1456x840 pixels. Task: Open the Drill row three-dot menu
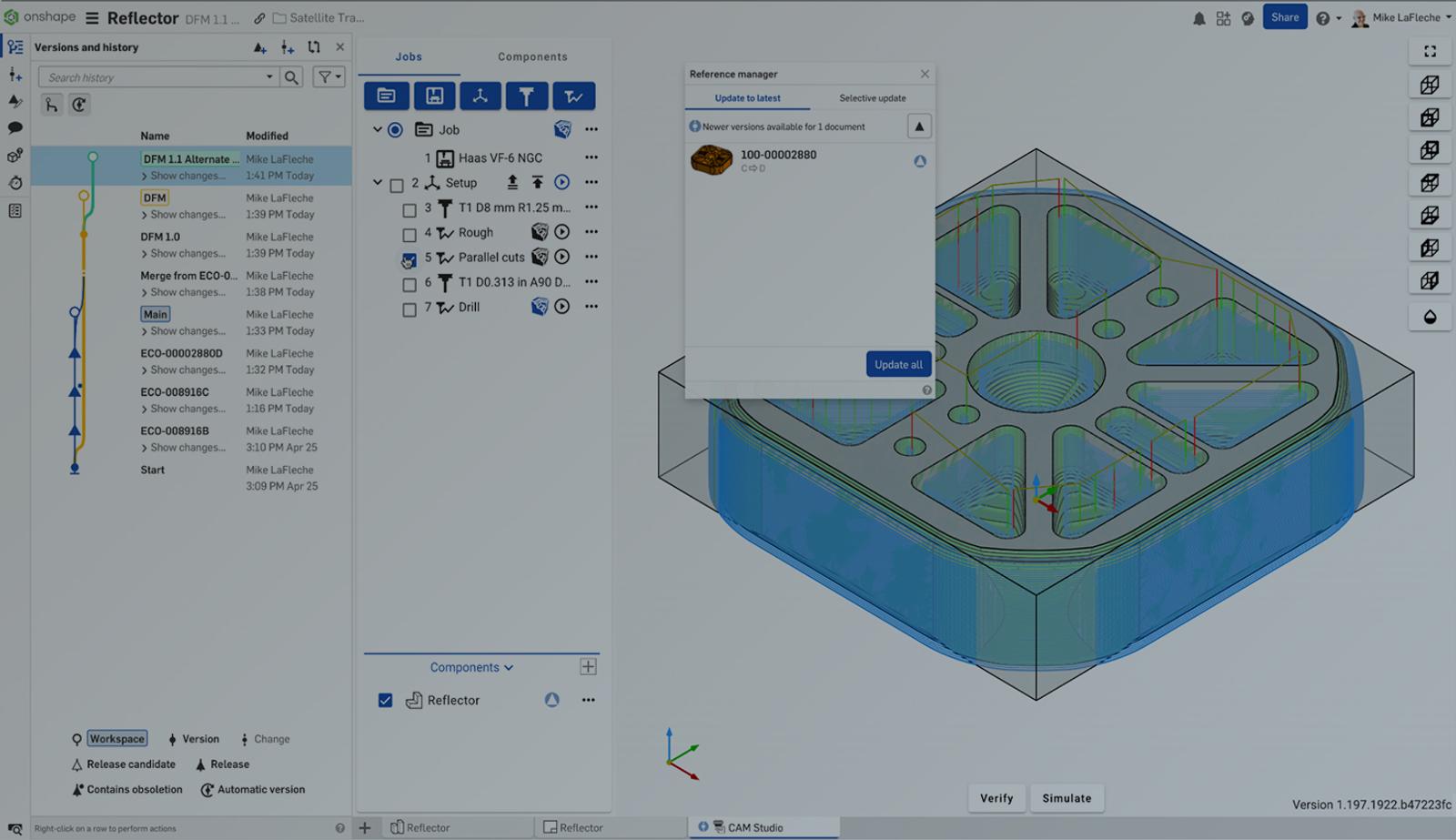(591, 308)
